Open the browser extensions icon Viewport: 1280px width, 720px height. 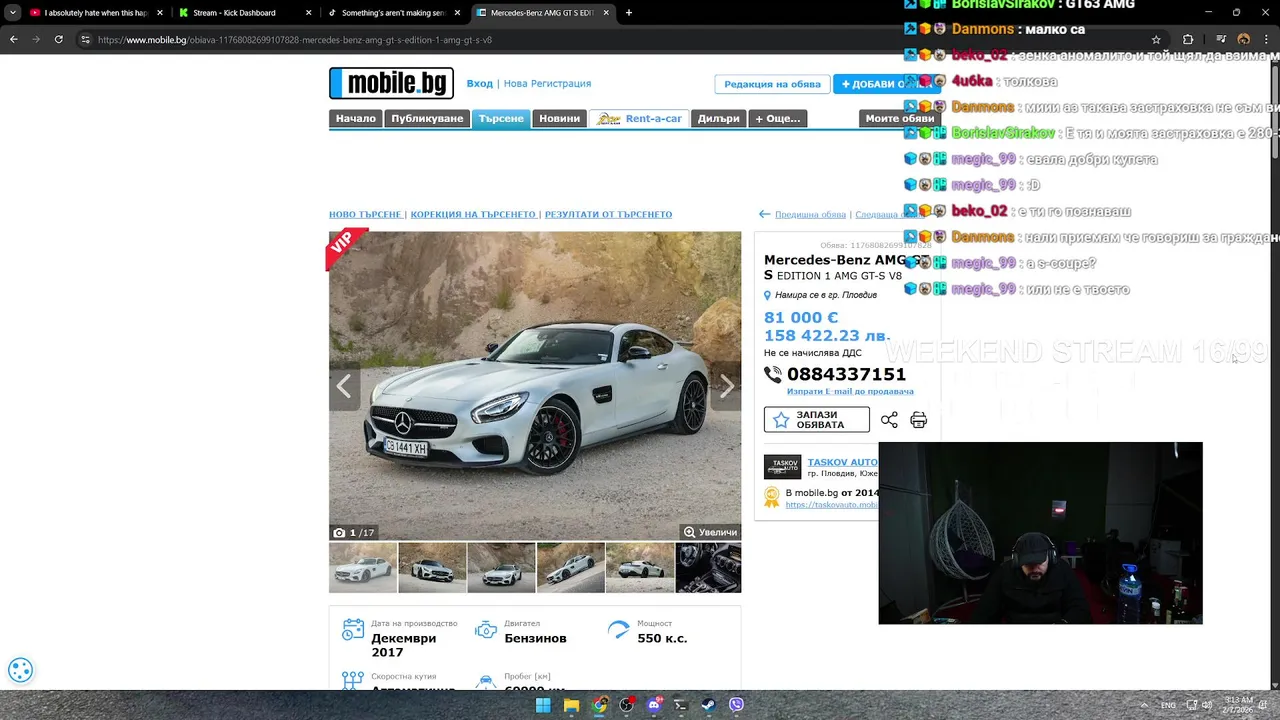coord(1188,39)
